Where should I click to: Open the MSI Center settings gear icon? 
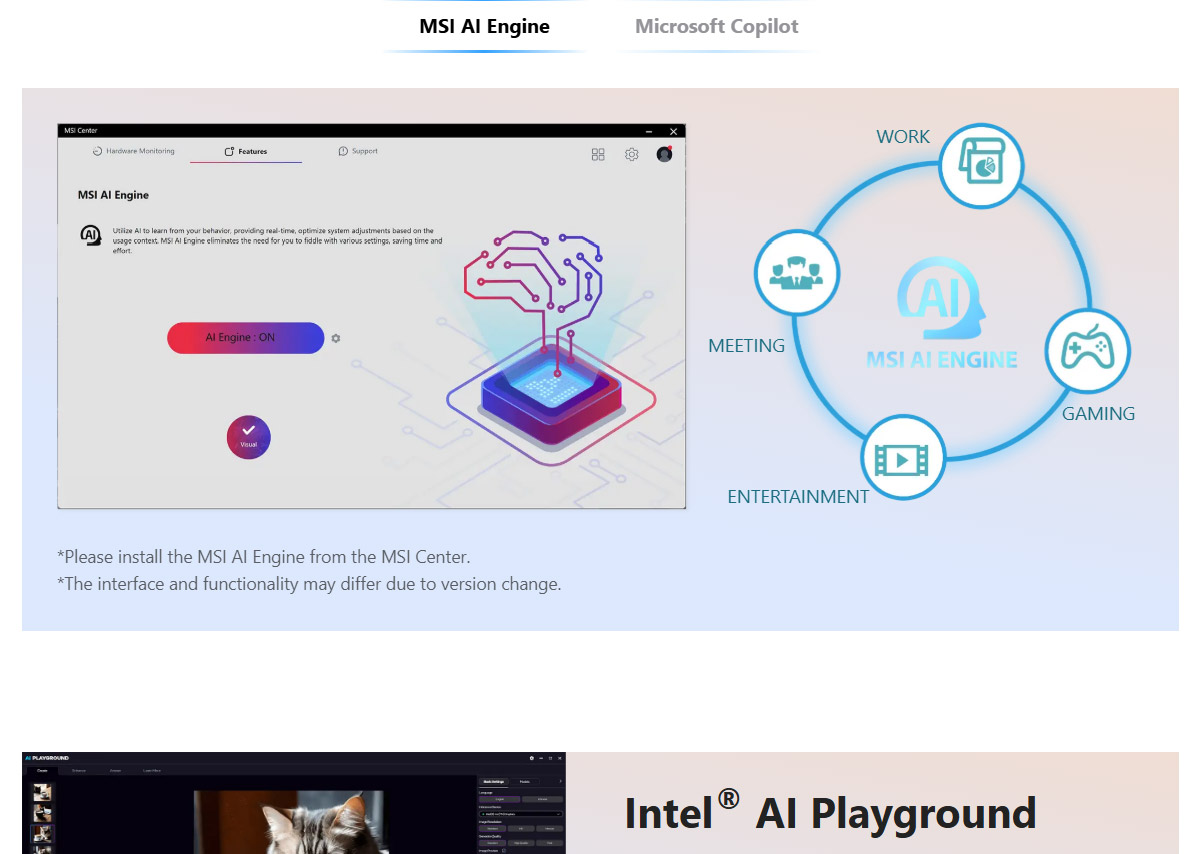[632, 154]
